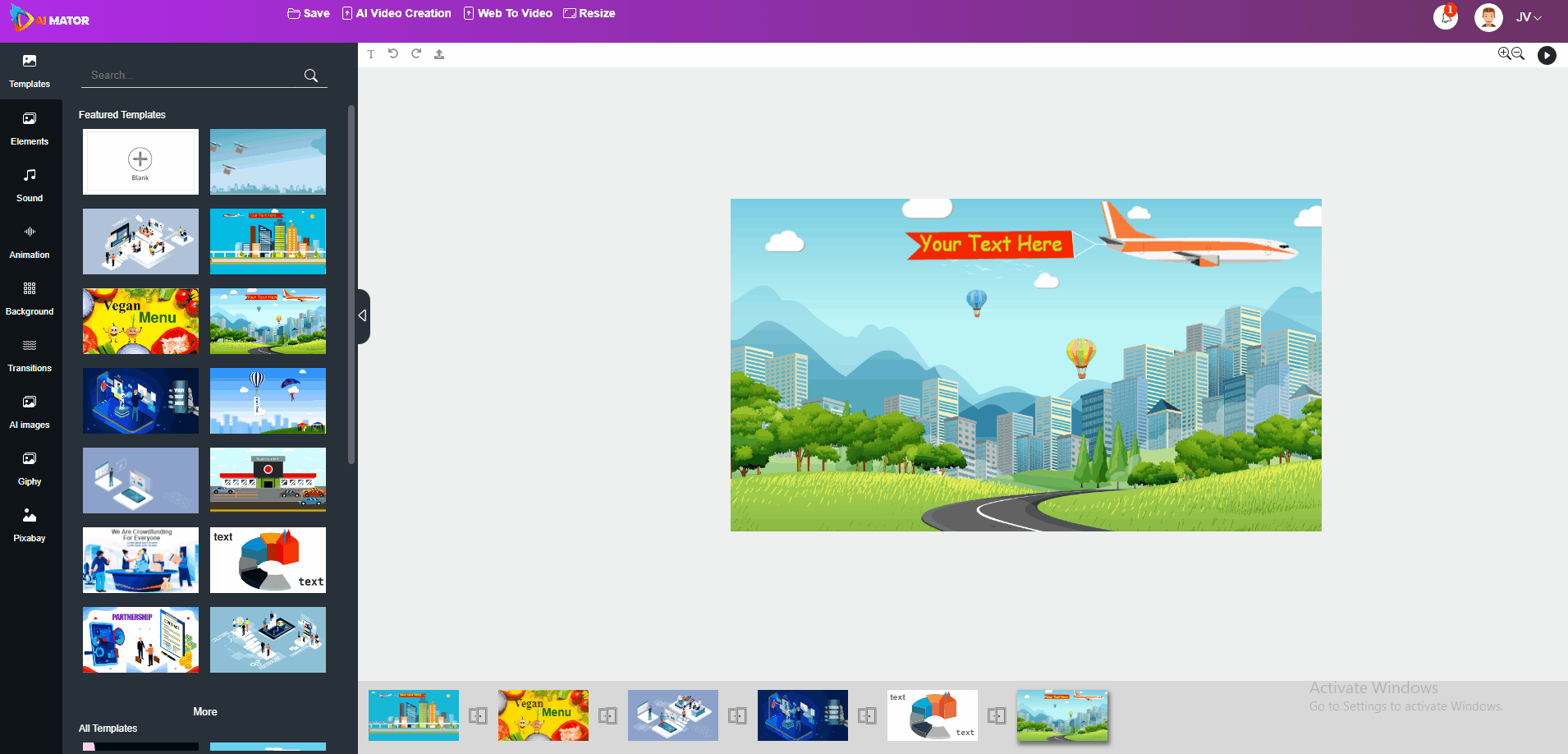Show More featured templates

205,711
